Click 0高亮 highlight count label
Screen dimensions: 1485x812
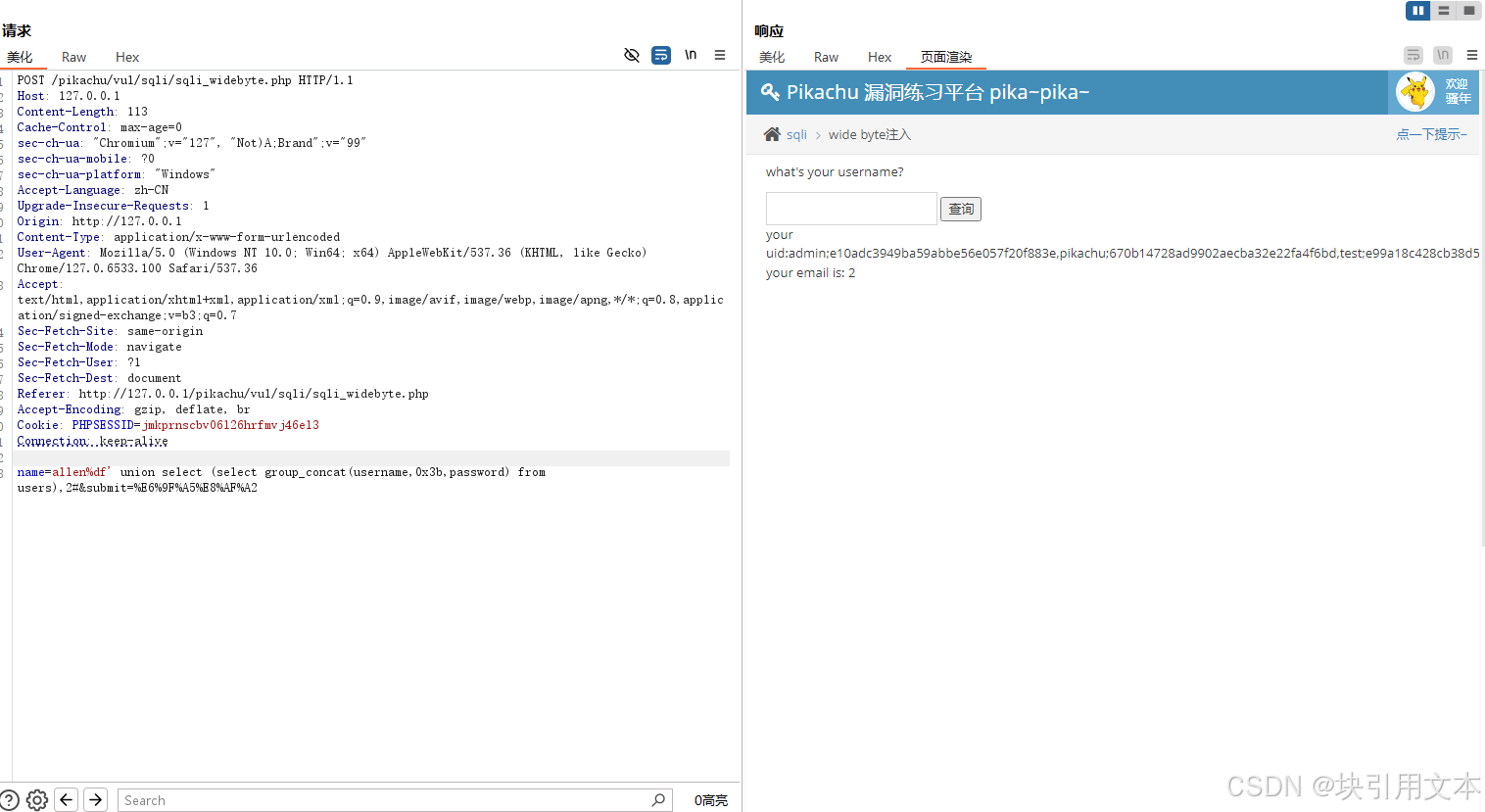(x=711, y=800)
